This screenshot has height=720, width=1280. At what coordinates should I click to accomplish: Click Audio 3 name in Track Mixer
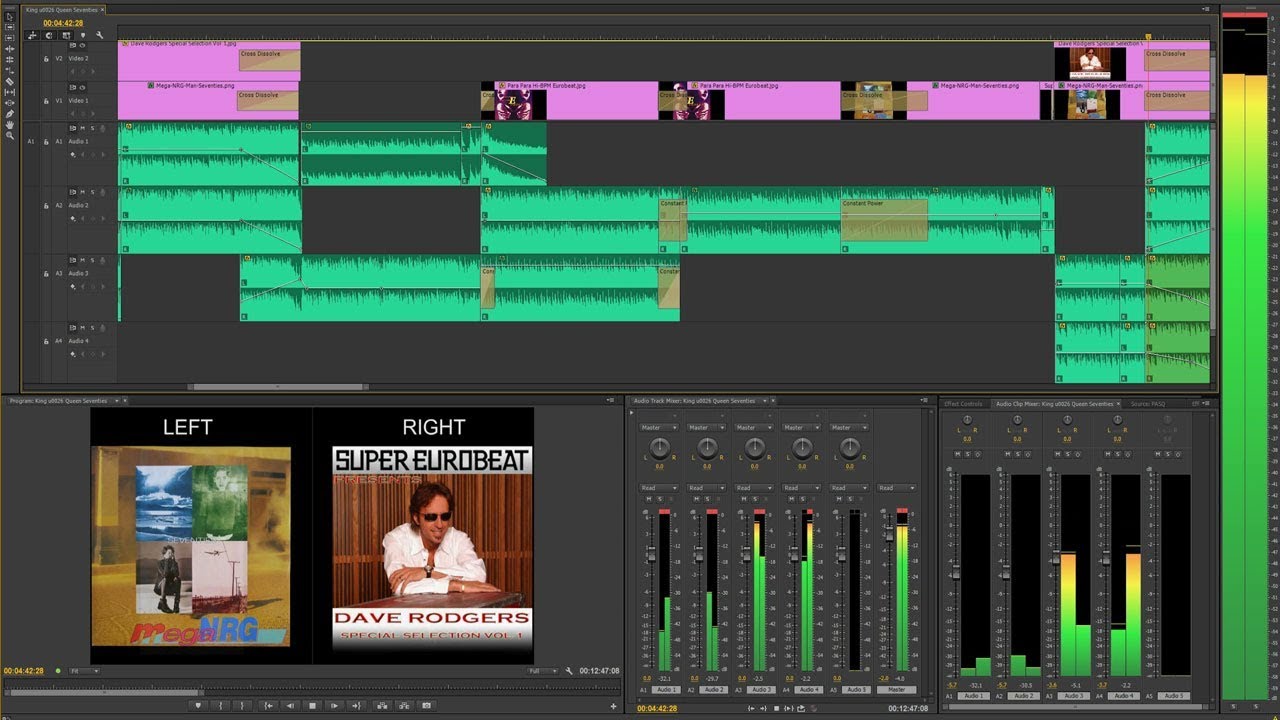pos(762,690)
